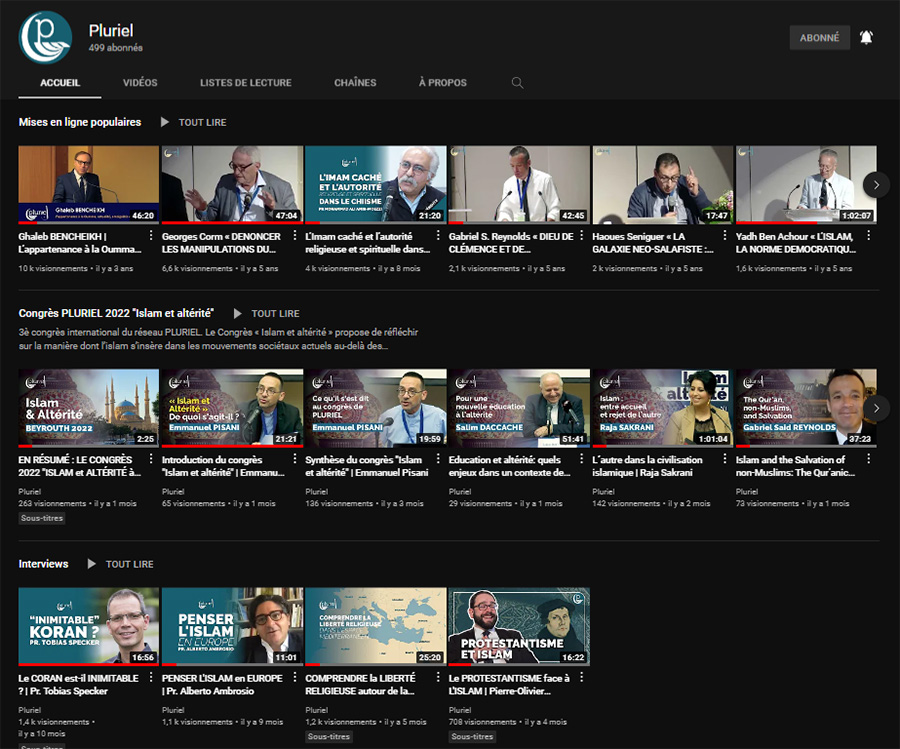This screenshot has width=900, height=749.
Task: Open options menu for Le CORAN est-il INIMITABLE
Action: (151, 677)
